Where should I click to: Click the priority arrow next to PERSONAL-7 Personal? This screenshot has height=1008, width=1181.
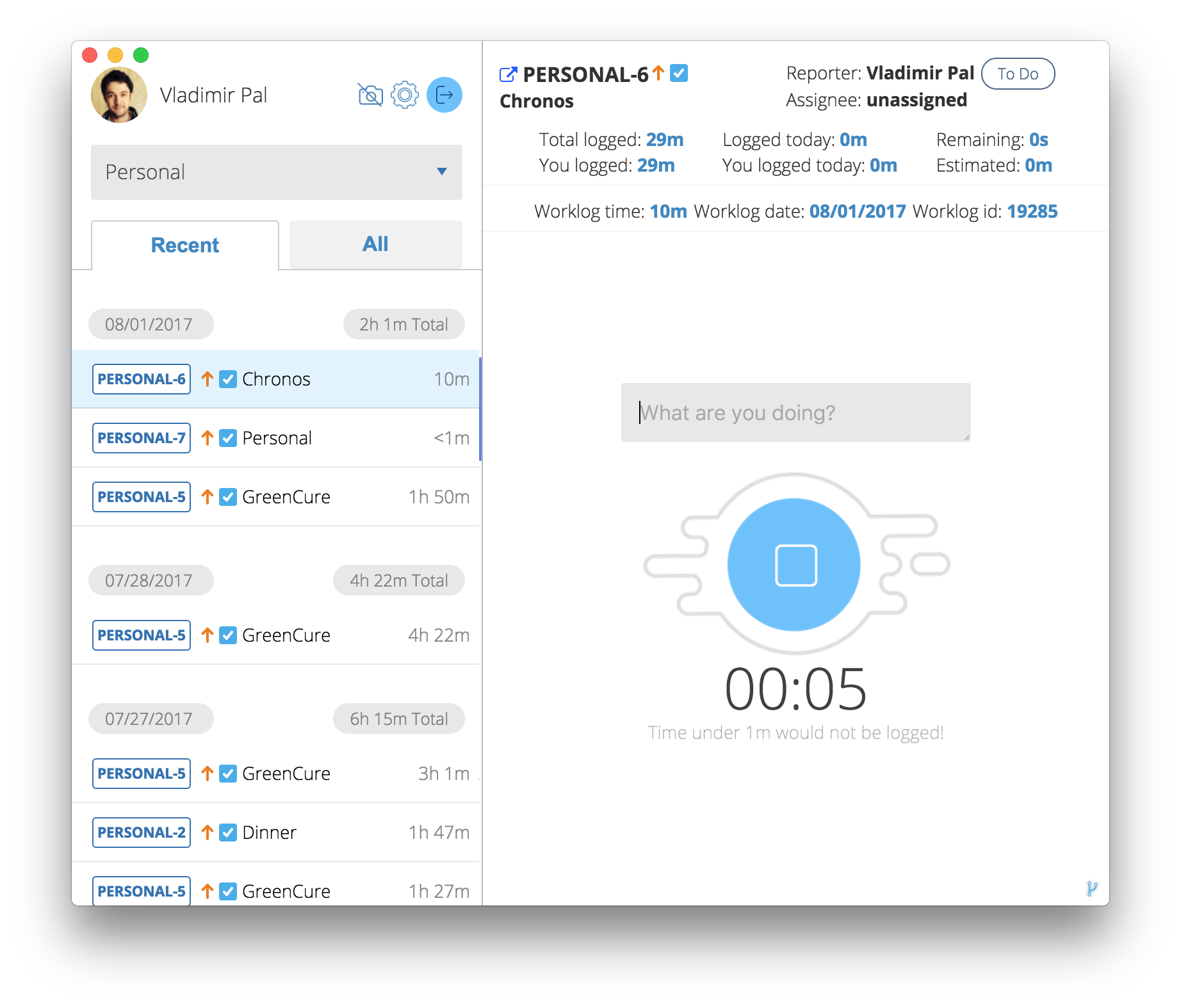(206, 437)
